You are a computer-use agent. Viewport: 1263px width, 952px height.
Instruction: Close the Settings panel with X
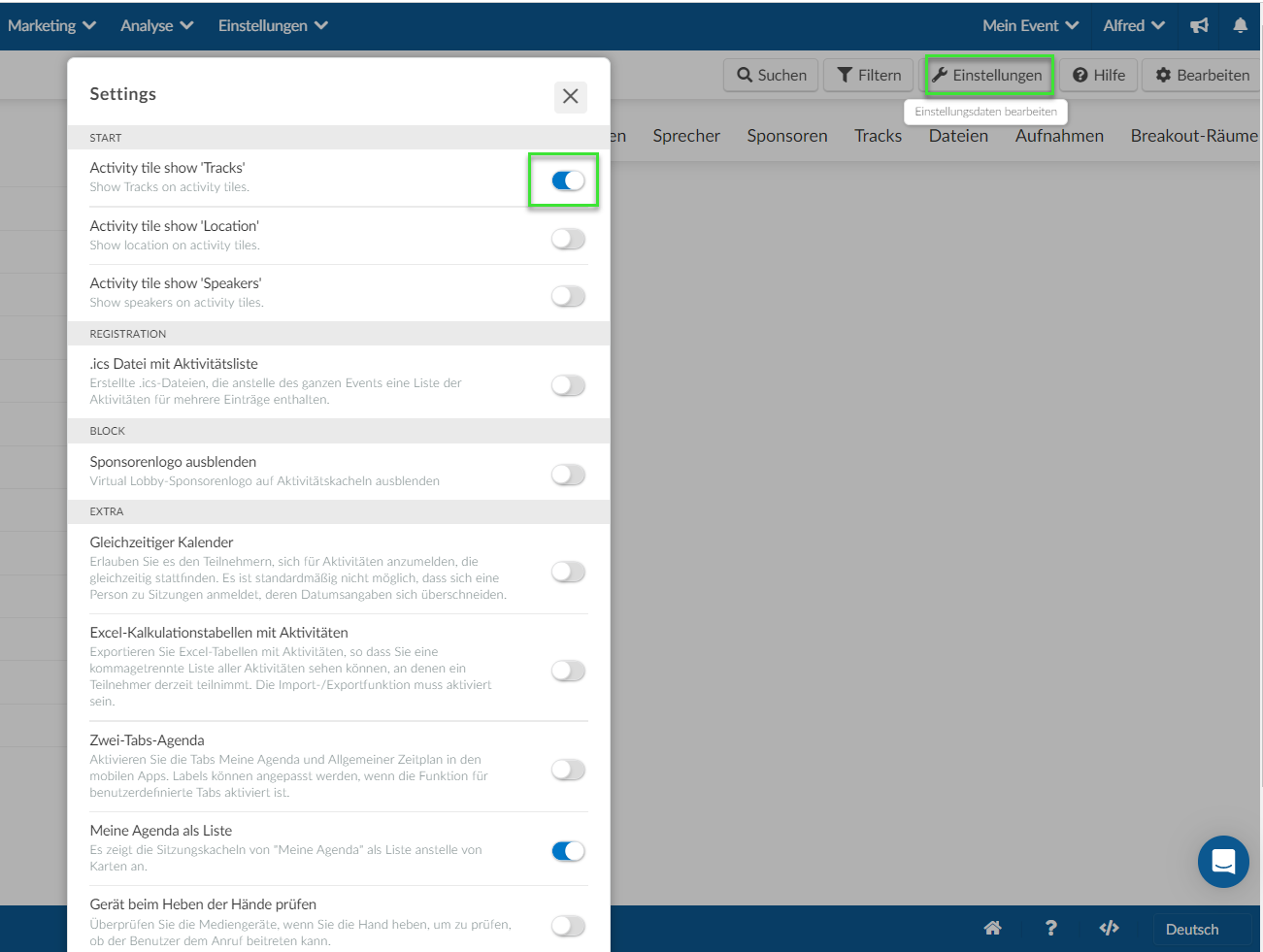pos(571,96)
